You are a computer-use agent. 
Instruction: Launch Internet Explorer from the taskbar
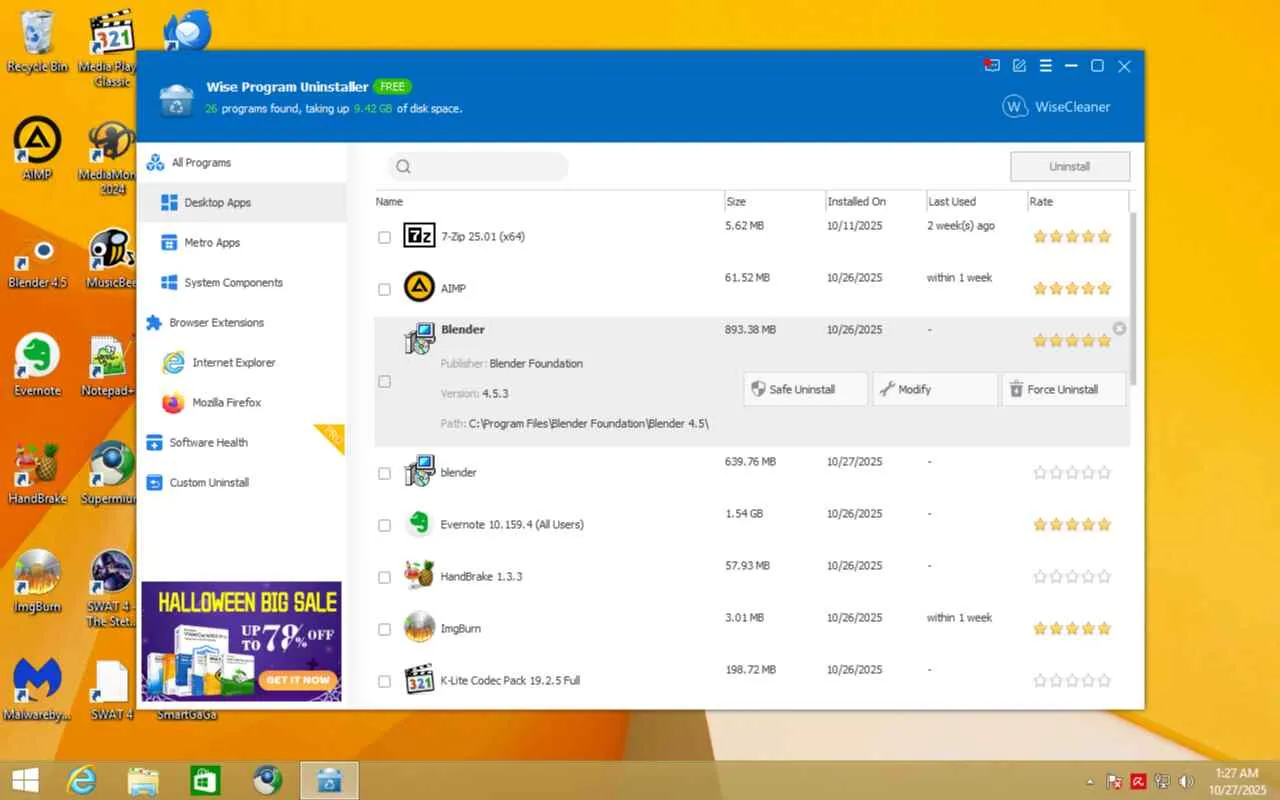pos(81,779)
